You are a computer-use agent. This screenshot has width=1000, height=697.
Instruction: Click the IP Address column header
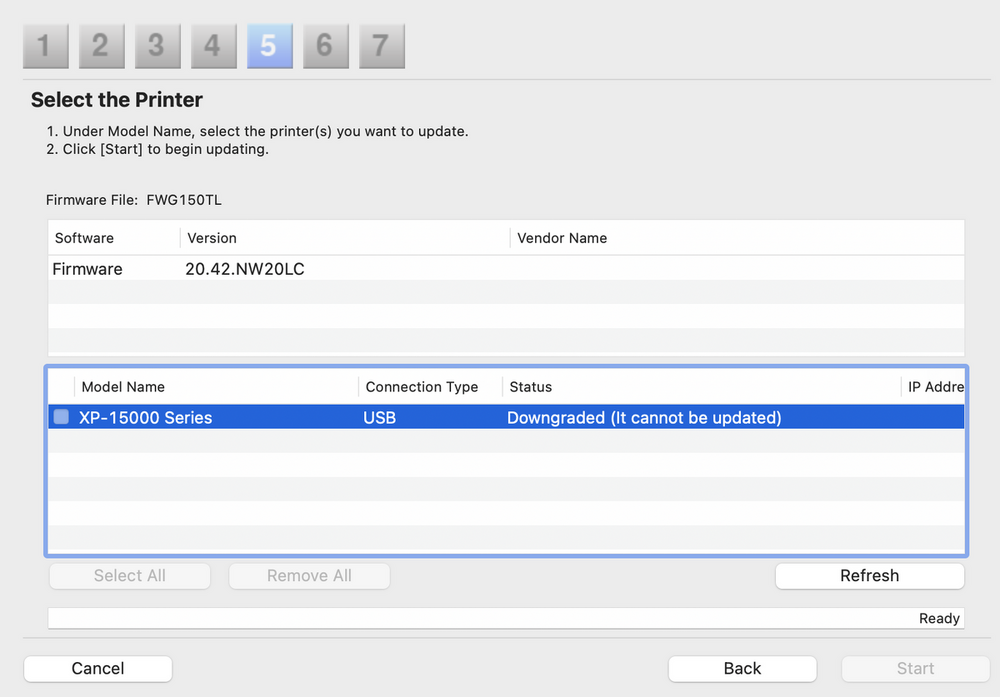tap(935, 387)
